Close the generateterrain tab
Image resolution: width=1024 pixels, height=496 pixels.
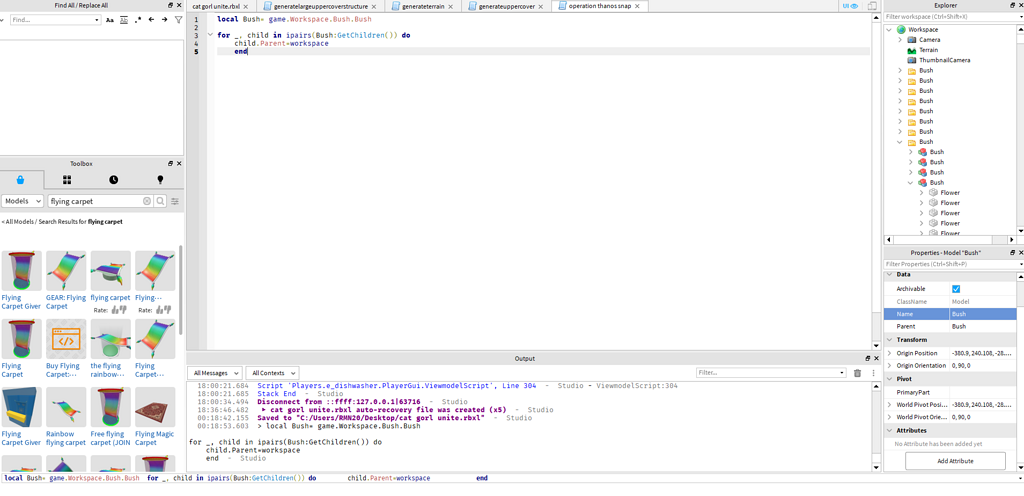pyautogui.click(x=453, y=7)
